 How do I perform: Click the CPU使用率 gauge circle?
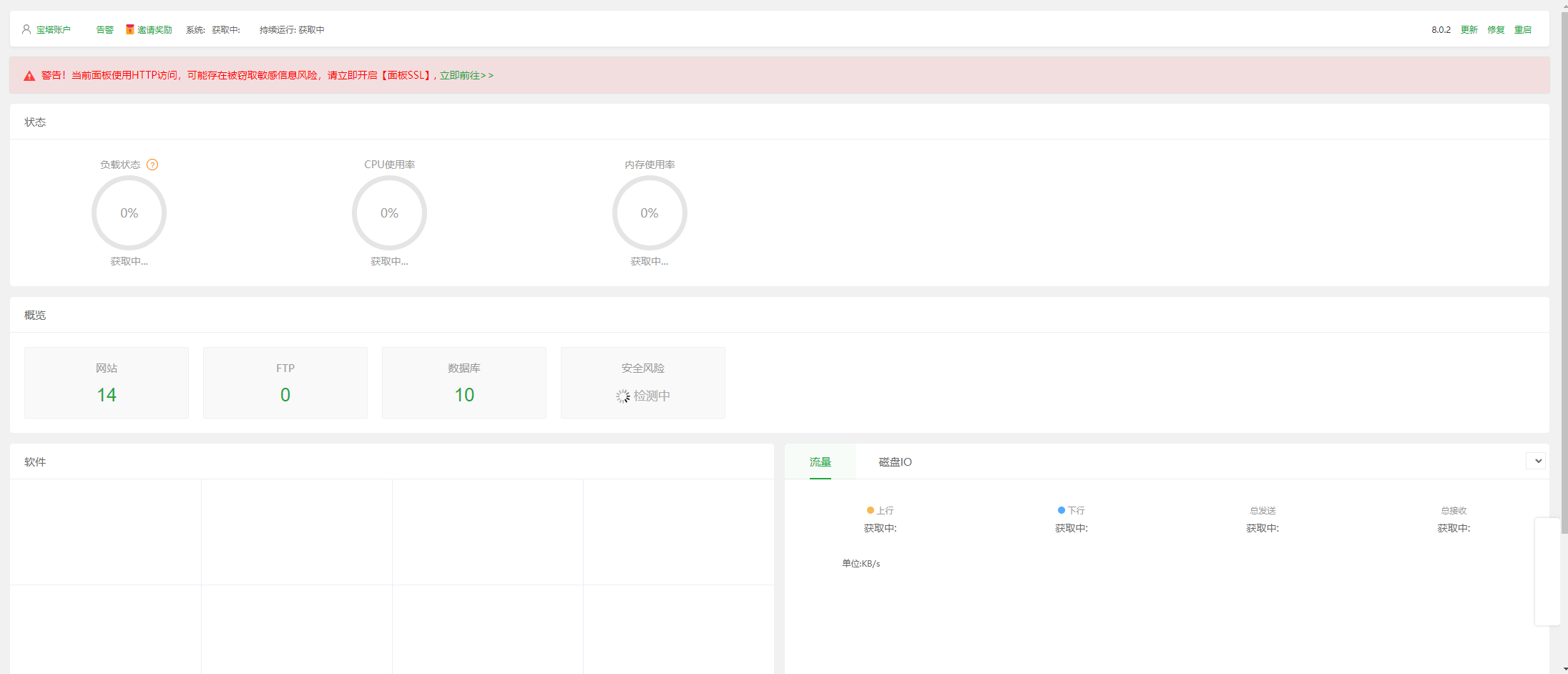tap(389, 213)
